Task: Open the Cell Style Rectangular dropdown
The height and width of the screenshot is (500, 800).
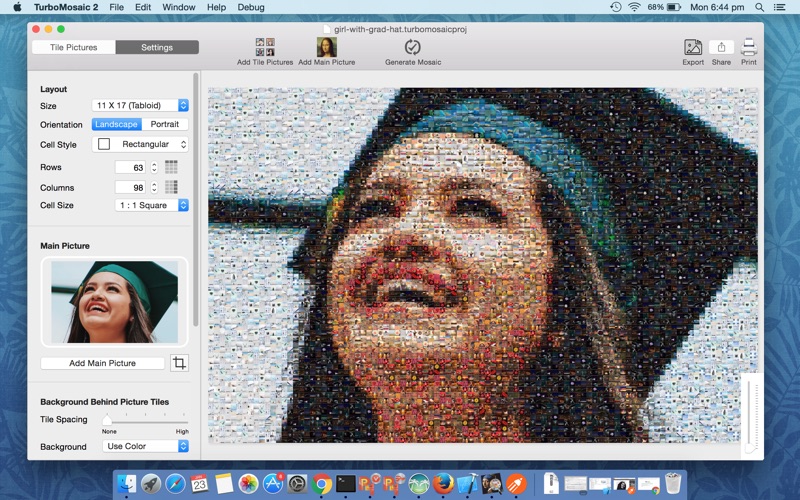Action: coord(140,144)
